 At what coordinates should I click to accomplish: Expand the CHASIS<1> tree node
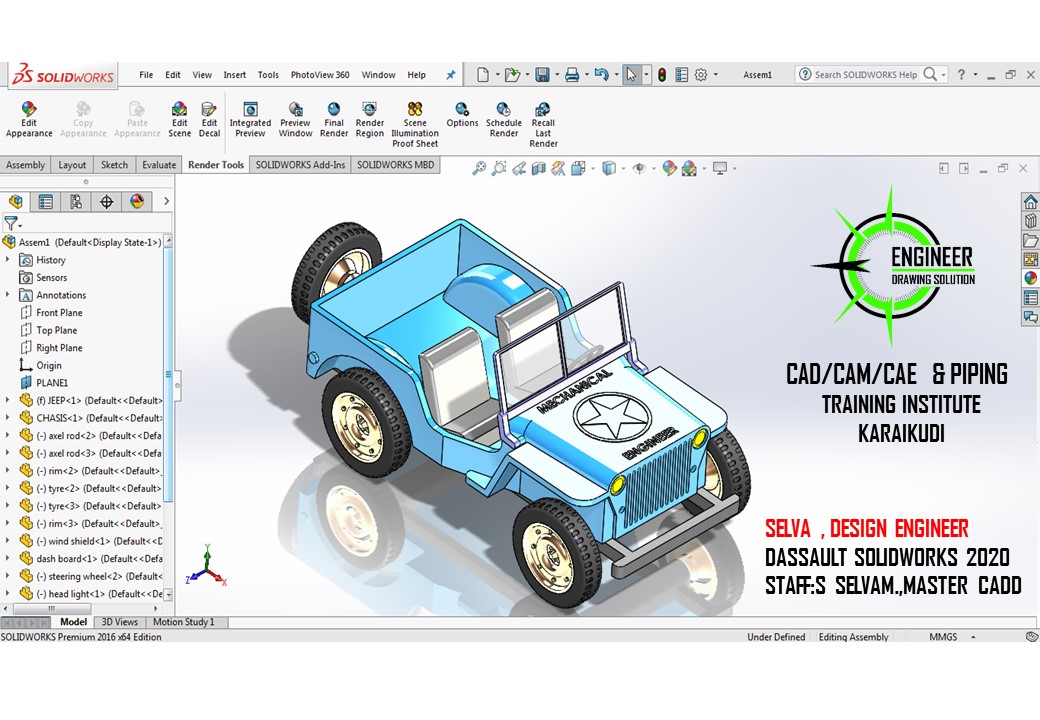point(7,418)
